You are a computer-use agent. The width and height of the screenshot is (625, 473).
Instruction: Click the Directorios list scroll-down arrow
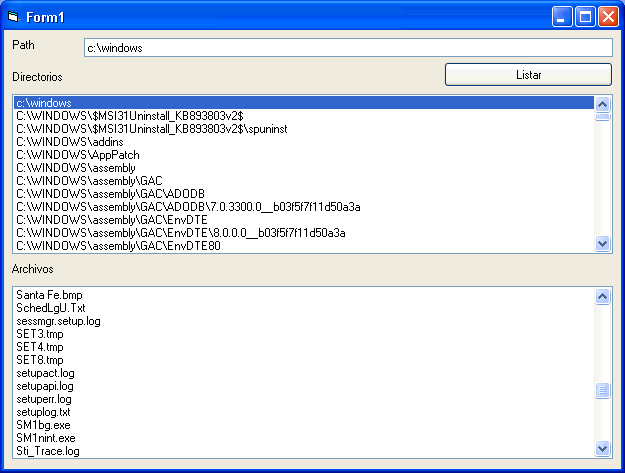point(602,243)
